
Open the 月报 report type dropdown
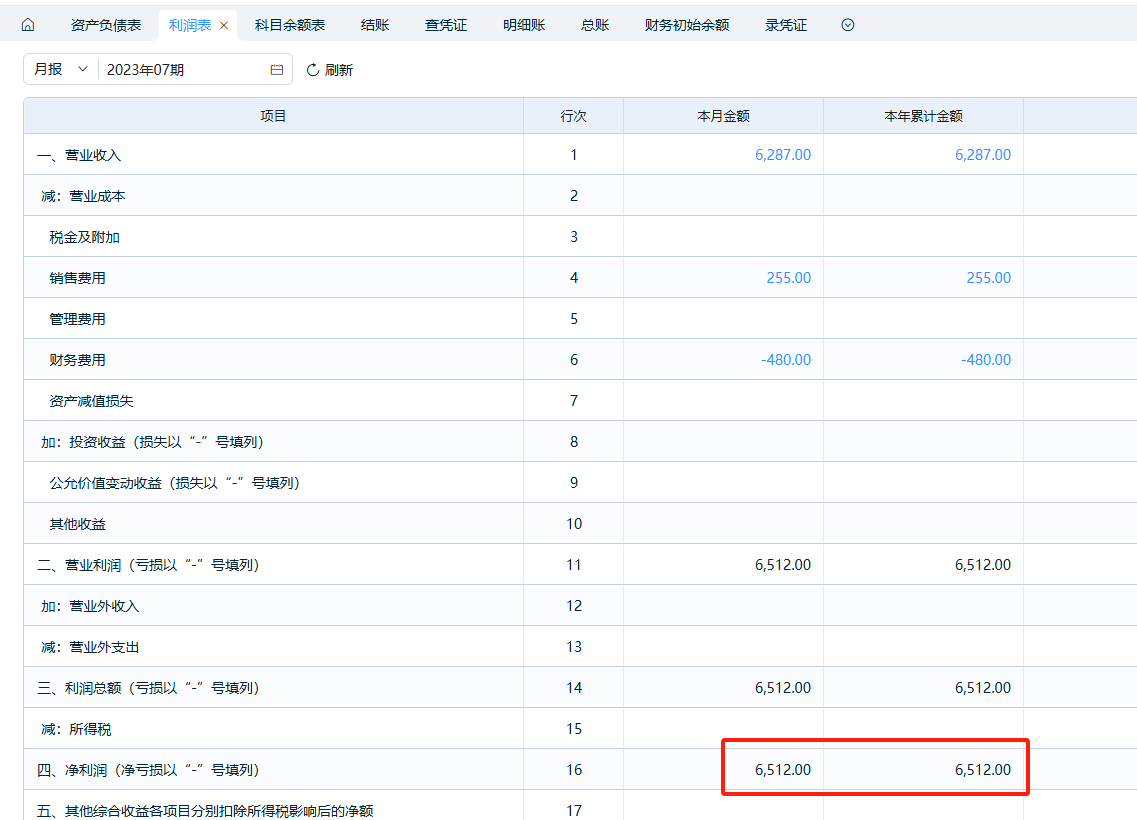tap(60, 69)
